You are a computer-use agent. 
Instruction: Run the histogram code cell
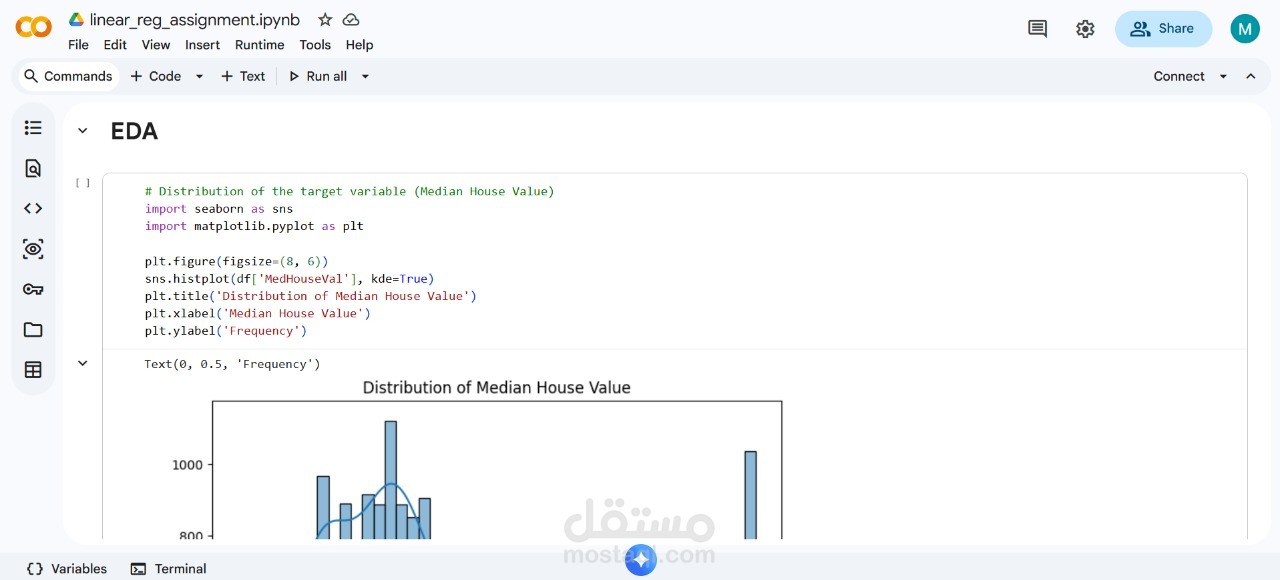click(83, 183)
